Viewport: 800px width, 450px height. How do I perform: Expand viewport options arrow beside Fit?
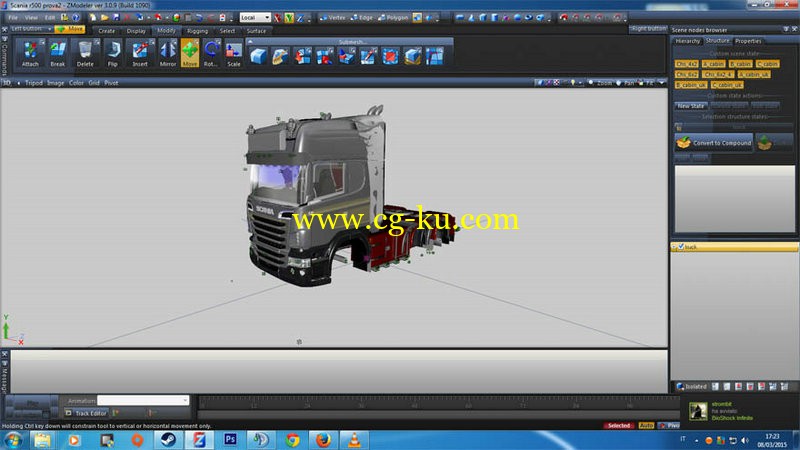tap(662, 82)
